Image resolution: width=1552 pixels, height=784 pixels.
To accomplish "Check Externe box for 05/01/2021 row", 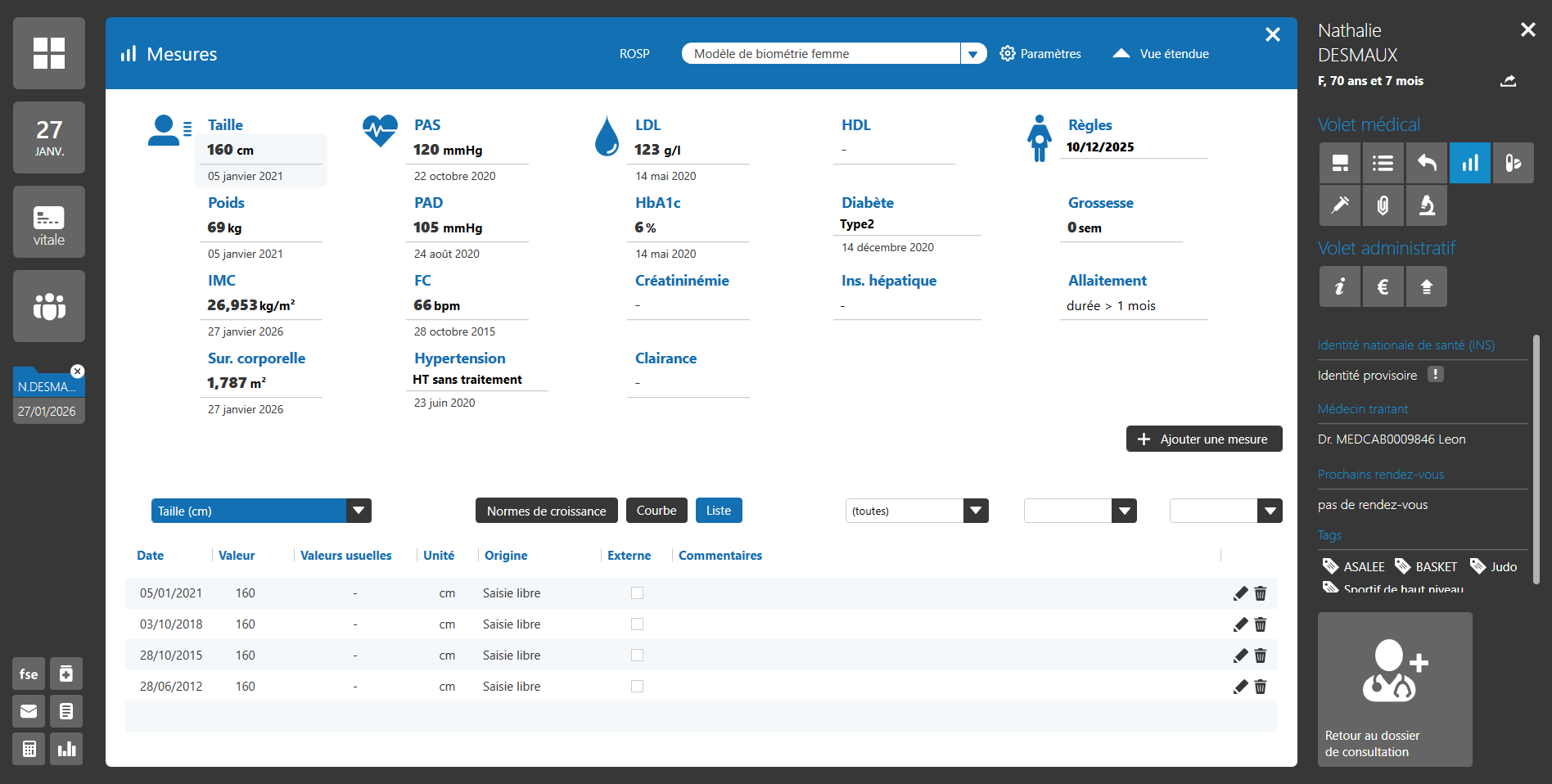I will point(637,593).
